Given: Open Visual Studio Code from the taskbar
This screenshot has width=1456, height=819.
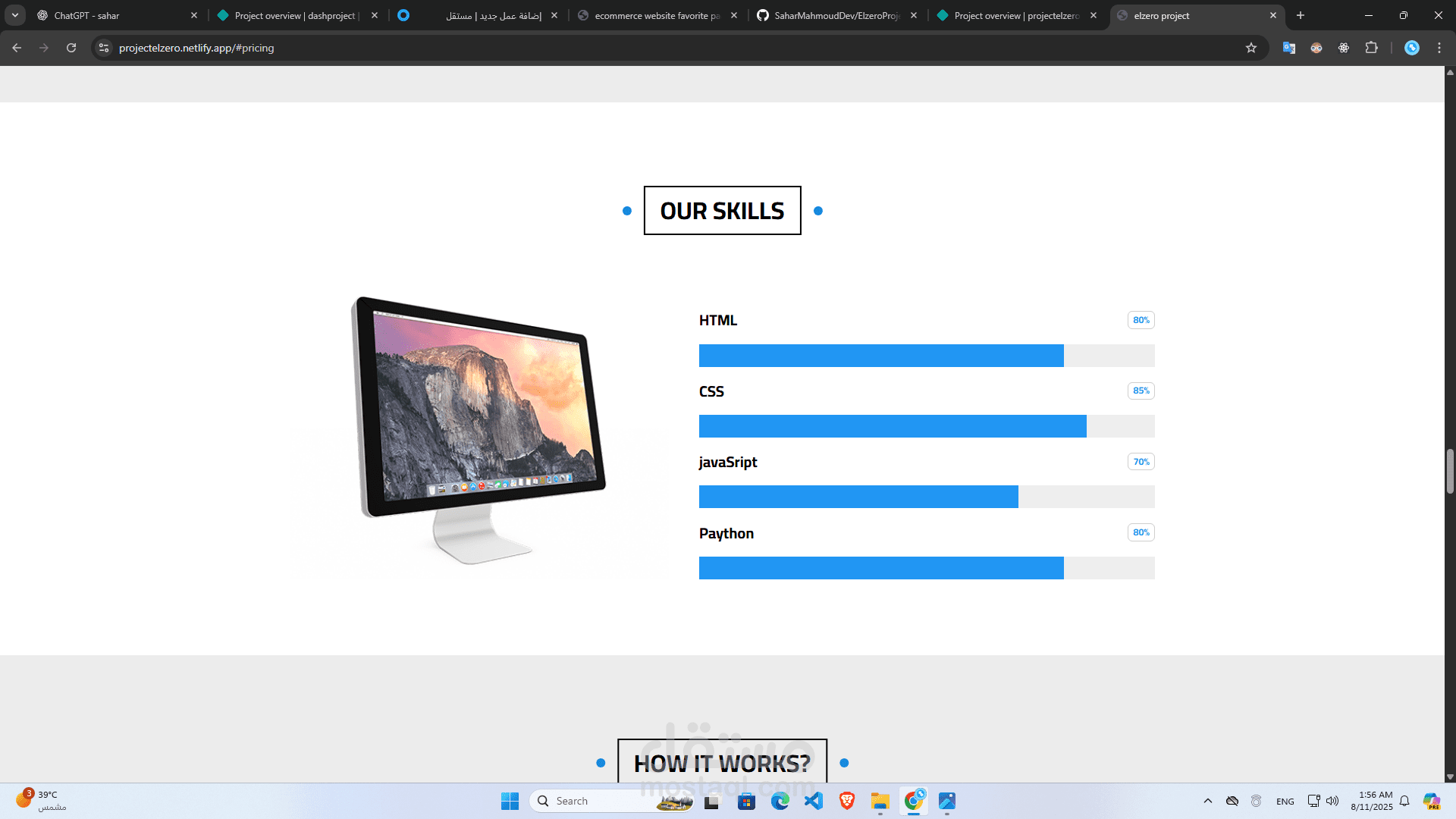Looking at the screenshot, I should [814, 801].
